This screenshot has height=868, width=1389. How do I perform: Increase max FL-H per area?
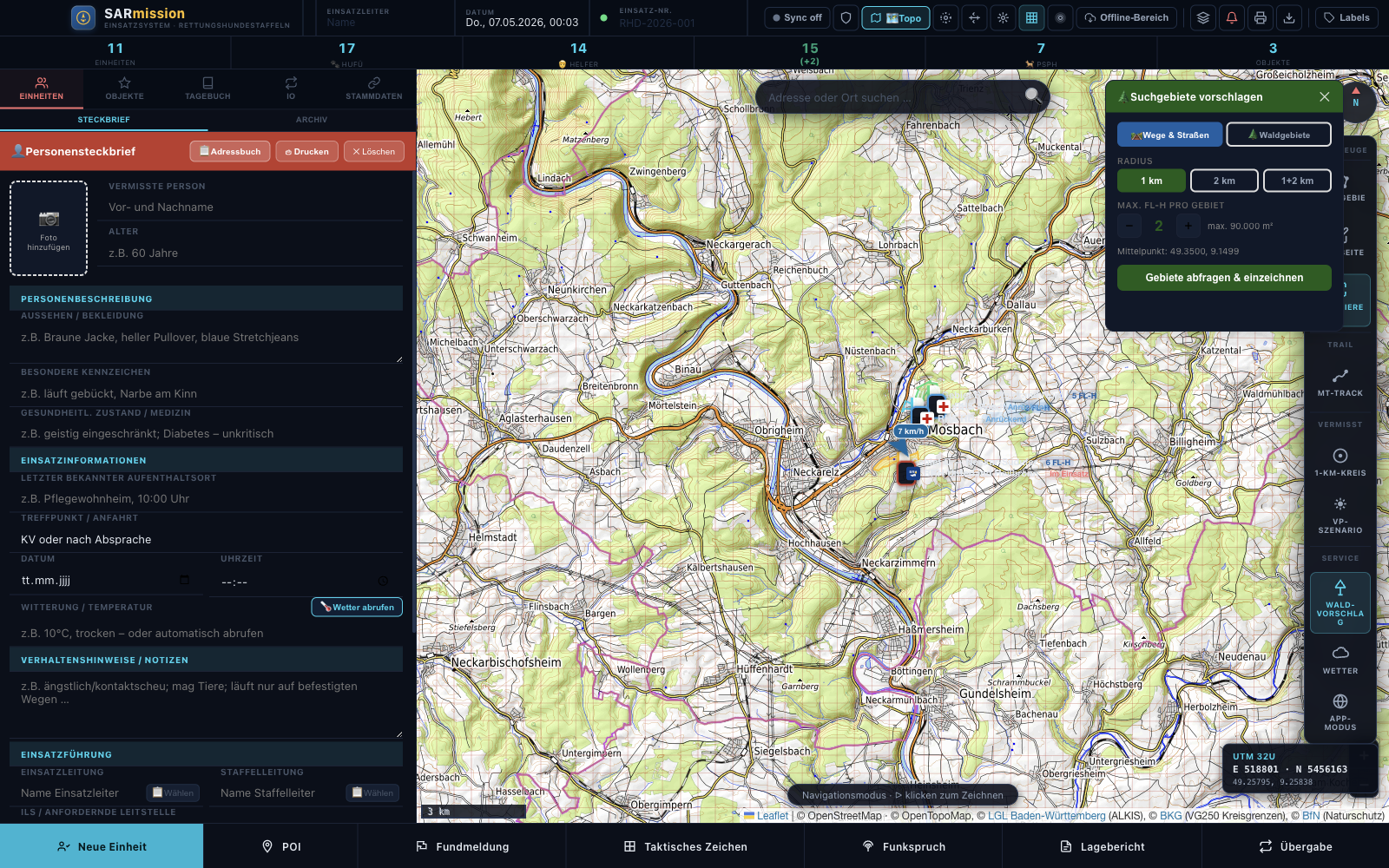[1188, 226]
